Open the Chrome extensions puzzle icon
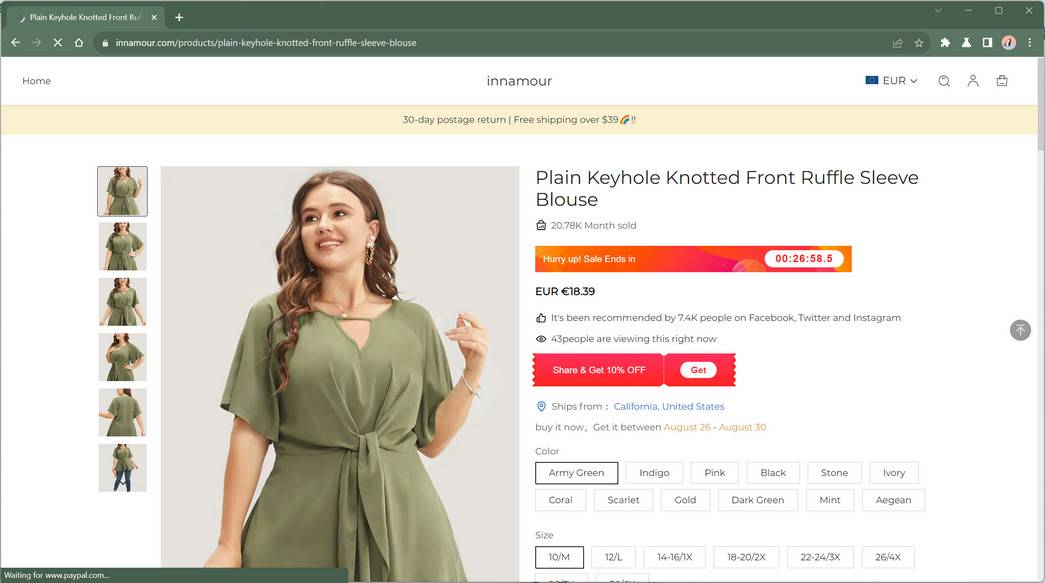 [945, 43]
